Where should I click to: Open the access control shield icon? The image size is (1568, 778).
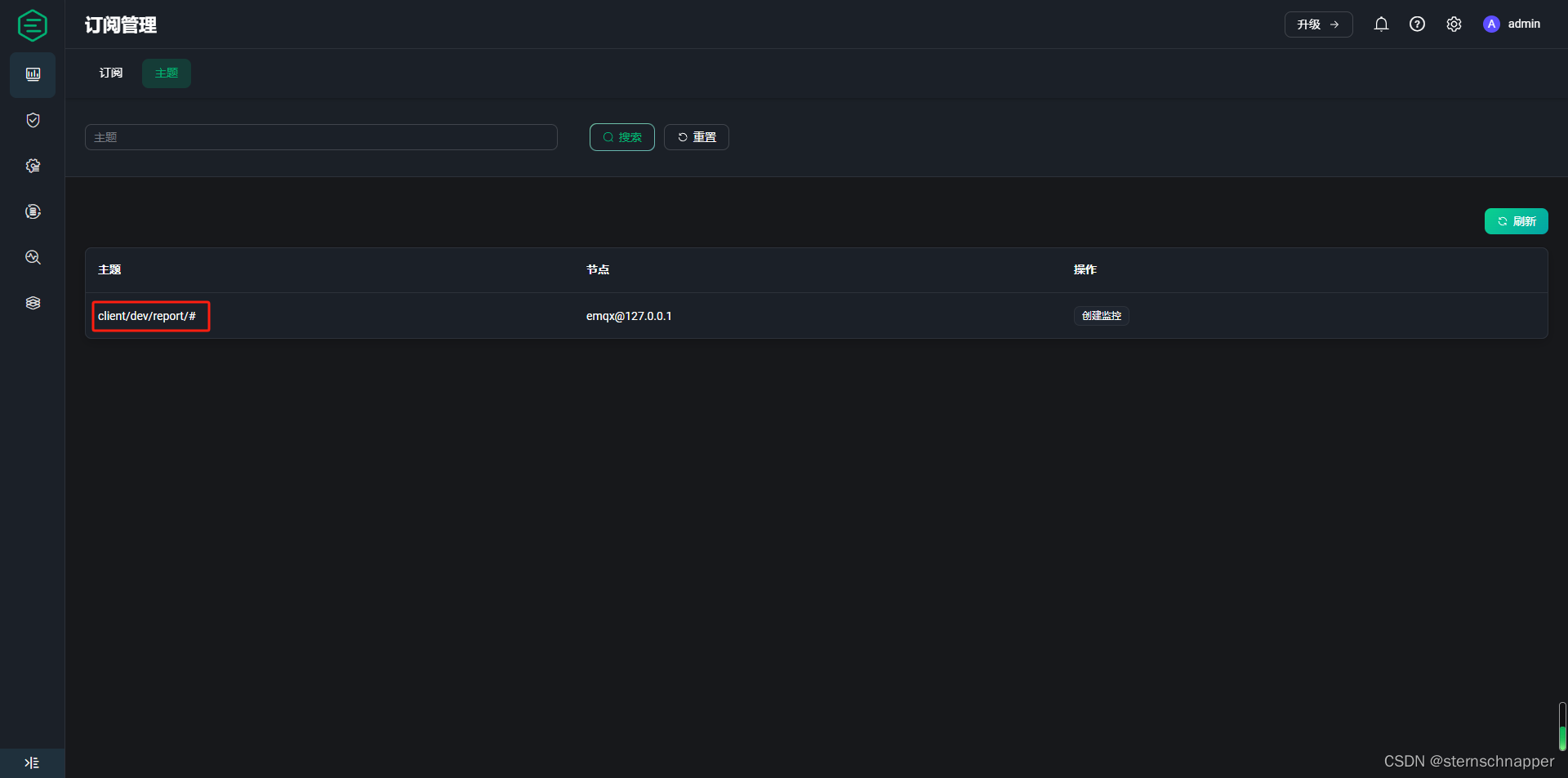33,120
